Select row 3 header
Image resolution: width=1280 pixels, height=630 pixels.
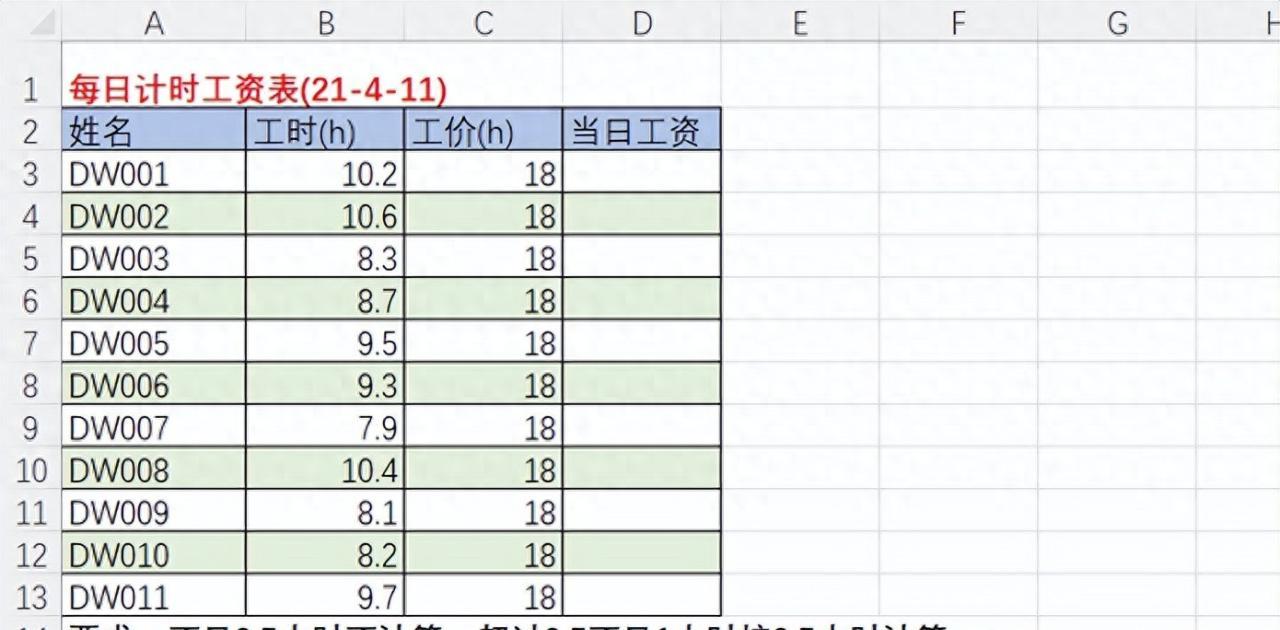(31, 172)
